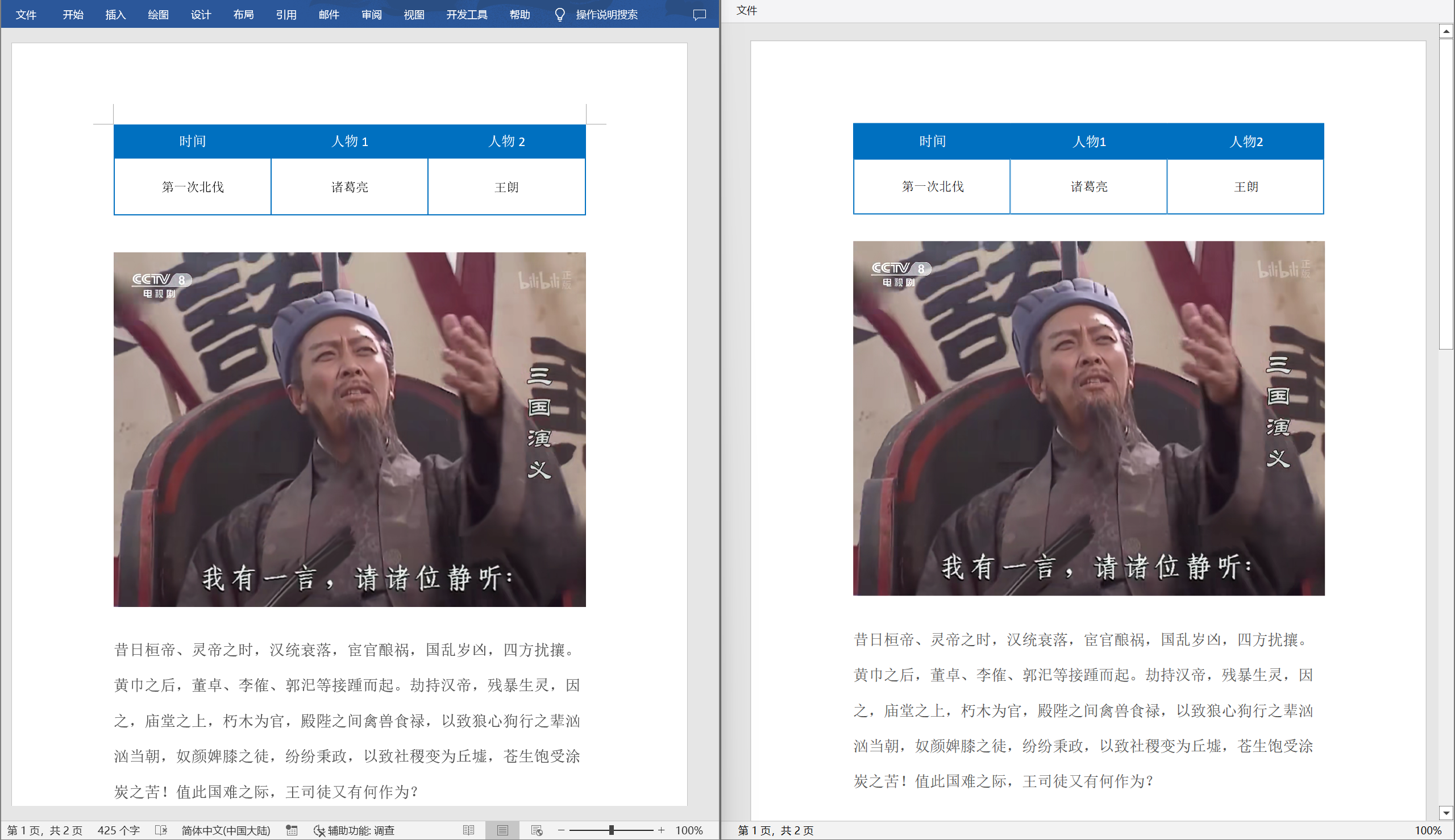Click the 100% zoom level in left window
The image size is (1455, 840).
[x=689, y=830]
